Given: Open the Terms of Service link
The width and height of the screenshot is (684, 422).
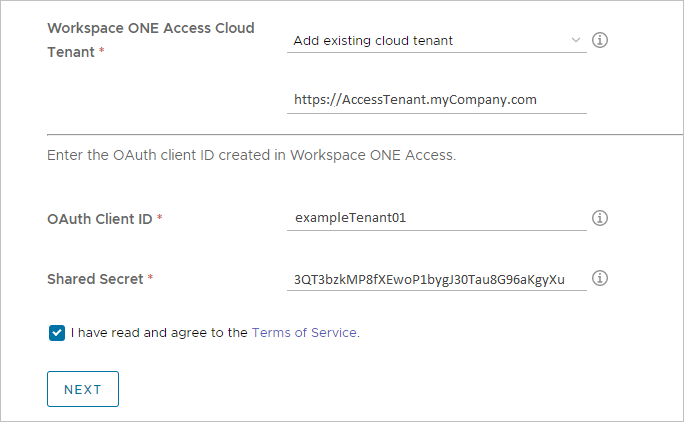Looking at the screenshot, I should pyautogui.click(x=304, y=333).
